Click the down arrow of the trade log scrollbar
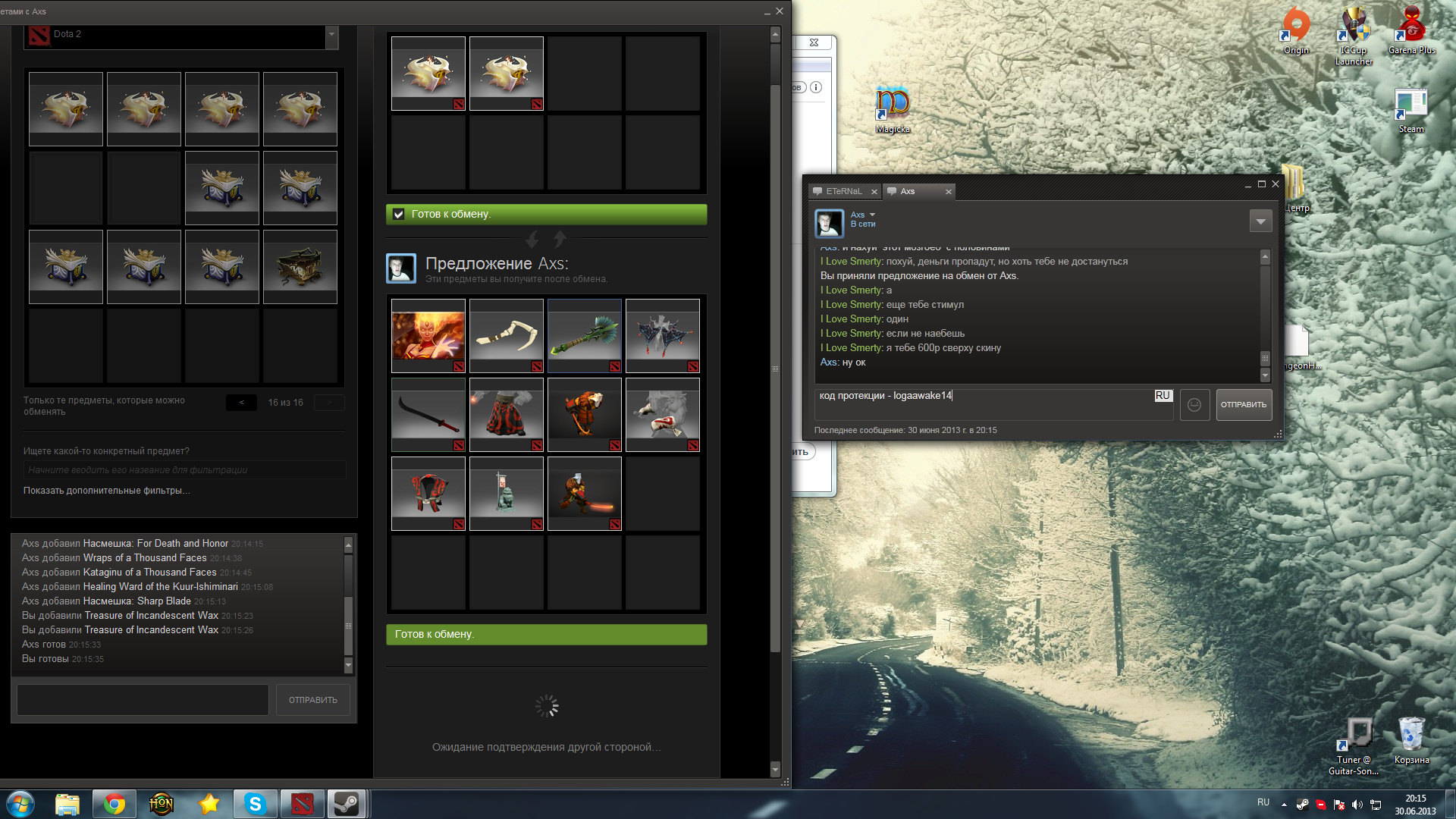This screenshot has width=1456, height=819. coord(349,666)
